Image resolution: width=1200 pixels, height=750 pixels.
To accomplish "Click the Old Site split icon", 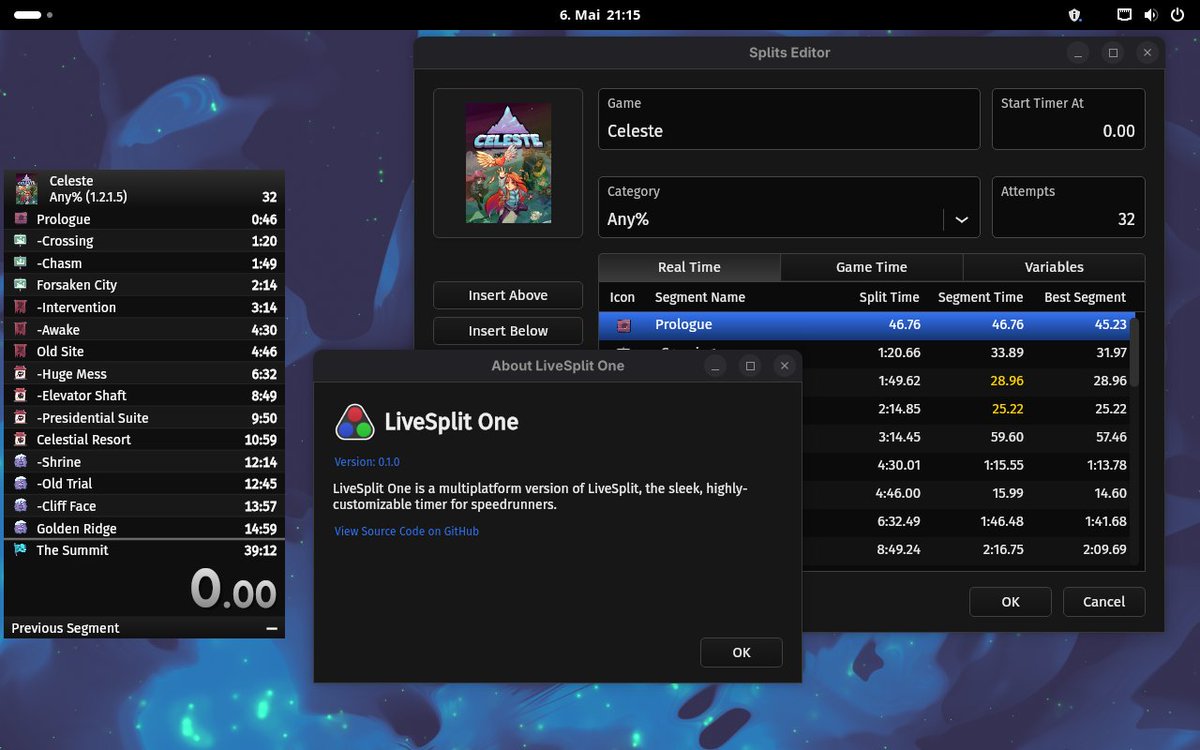I will coord(20,351).
